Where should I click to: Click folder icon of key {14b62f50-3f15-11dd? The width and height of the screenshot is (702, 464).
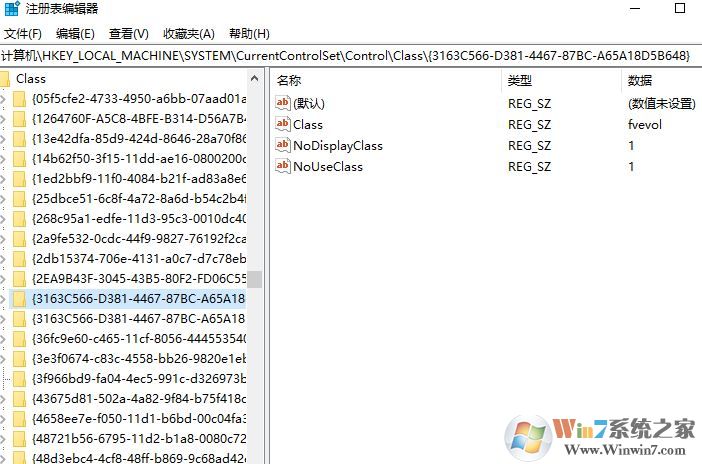(x=19, y=159)
